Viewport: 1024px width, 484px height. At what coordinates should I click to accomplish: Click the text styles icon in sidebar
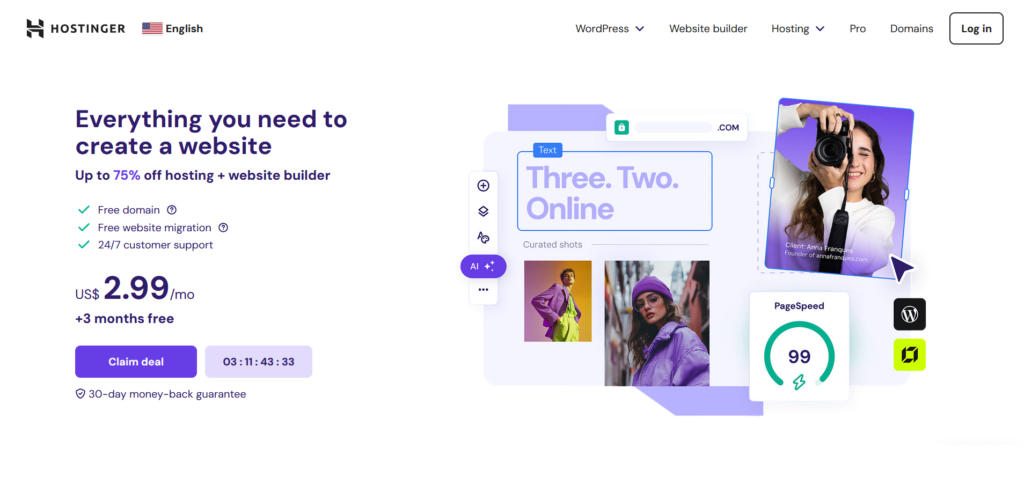coord(483,237)
